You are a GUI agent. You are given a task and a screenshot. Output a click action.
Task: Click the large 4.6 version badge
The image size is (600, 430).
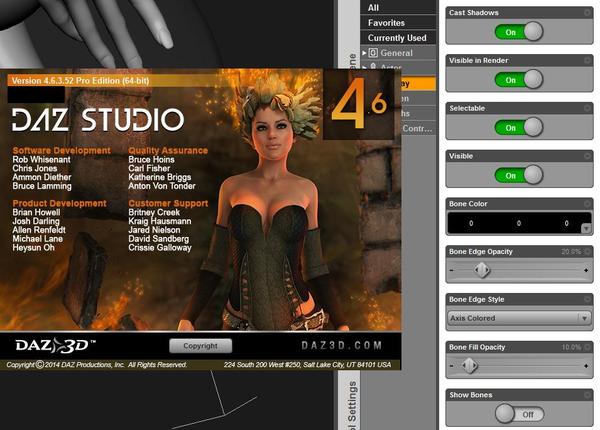click(x=359, y=103)
